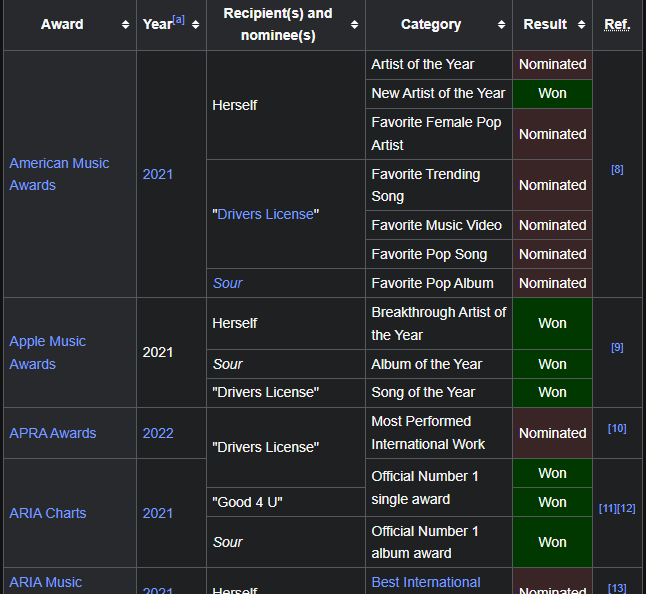Click "Drivers License" cell beside Song of the Year
The image size is (646, 594).
(x=286, y=393)
